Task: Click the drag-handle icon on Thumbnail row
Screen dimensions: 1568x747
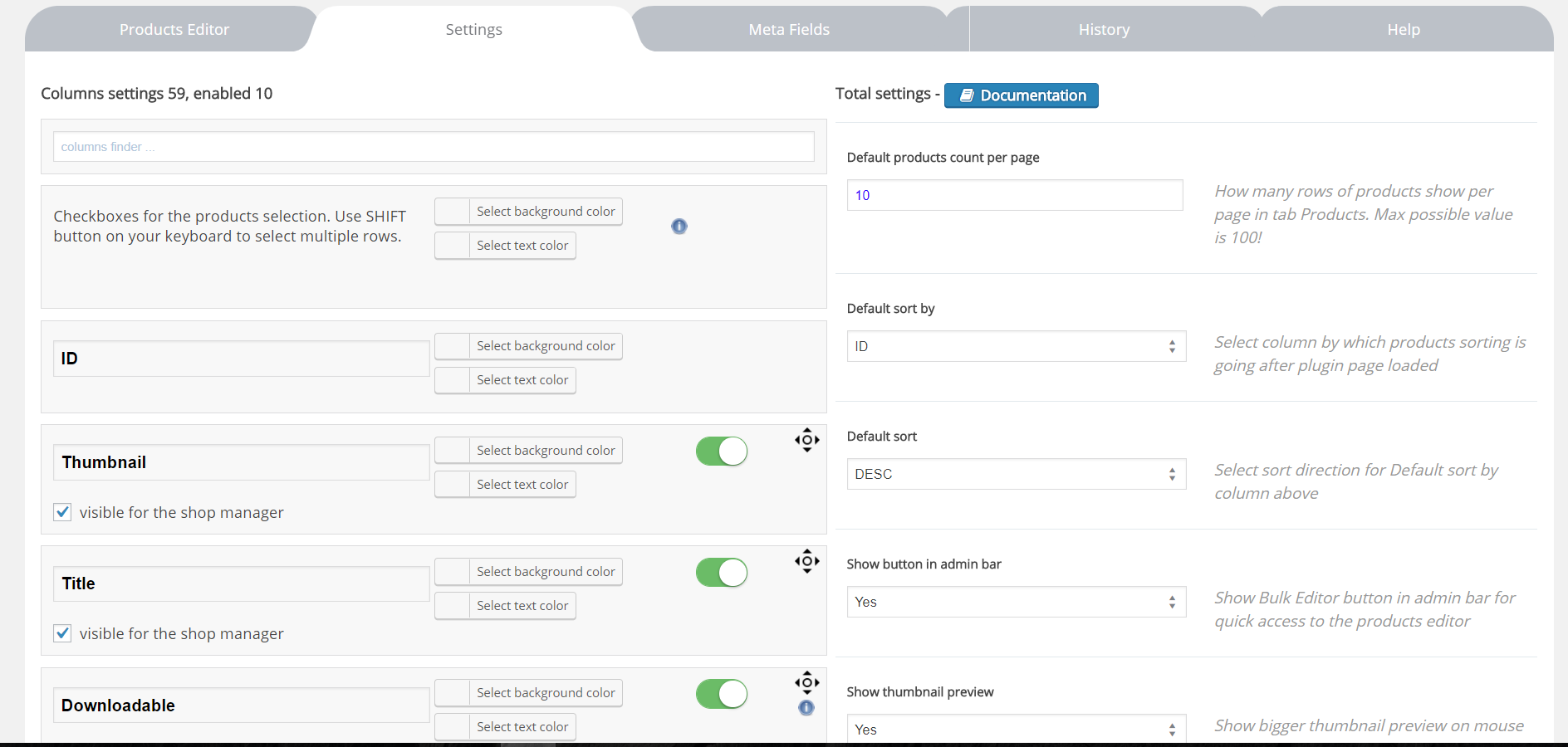Action: click(x=806, y=440)
